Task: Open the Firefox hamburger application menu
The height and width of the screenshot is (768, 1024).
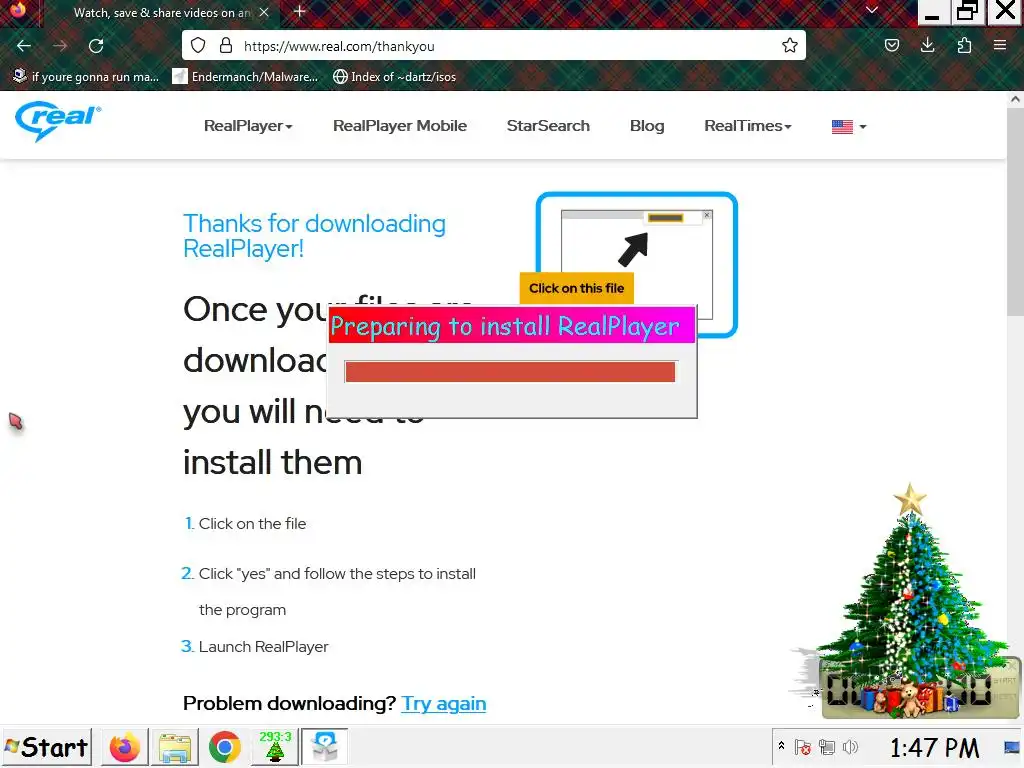Action: [999, 46]
